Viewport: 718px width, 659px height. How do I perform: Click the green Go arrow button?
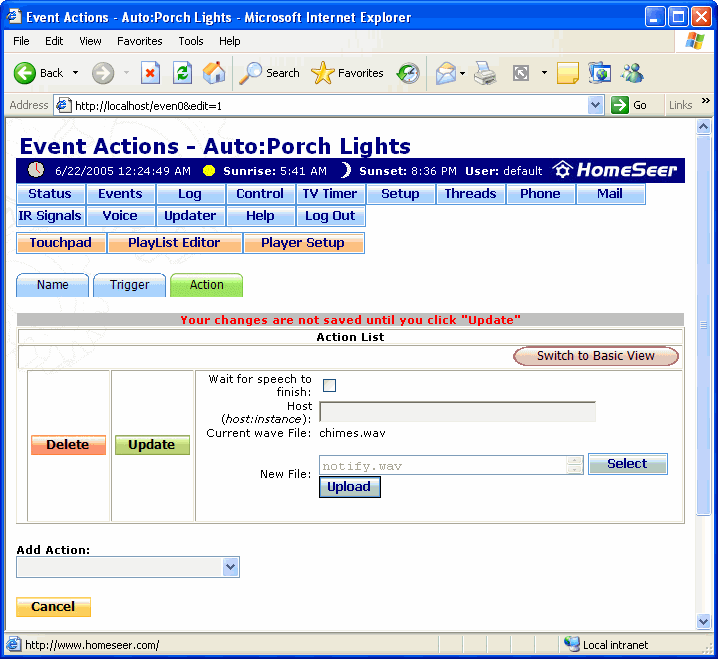point(620,105)
